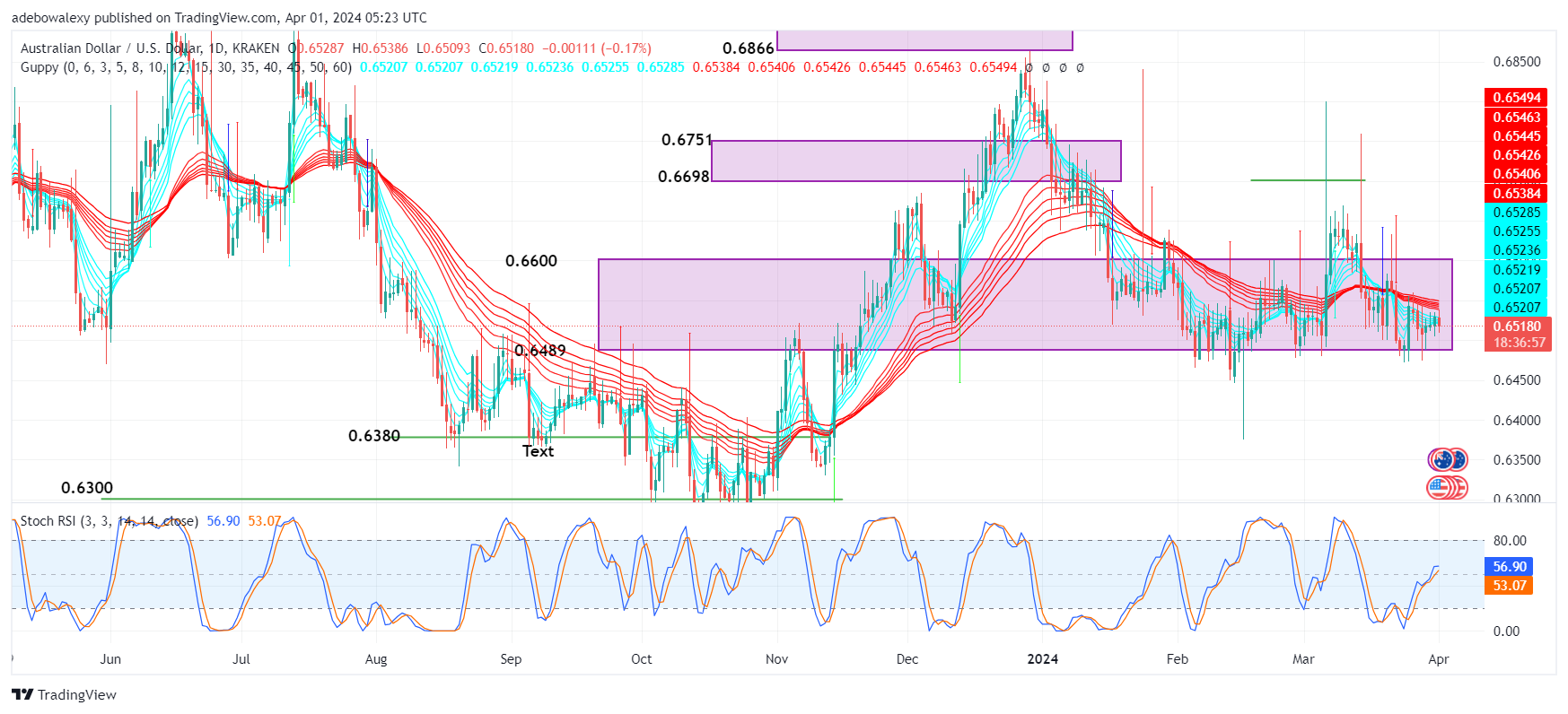Click the Dec label on time axis
The image size is (1568, 714).
907,659
